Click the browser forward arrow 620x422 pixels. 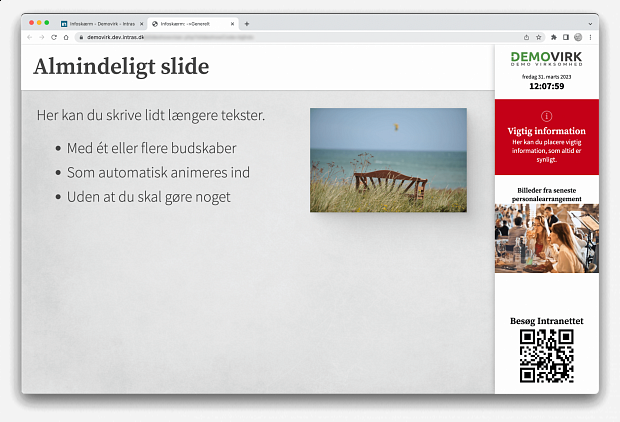pos(42,37)
